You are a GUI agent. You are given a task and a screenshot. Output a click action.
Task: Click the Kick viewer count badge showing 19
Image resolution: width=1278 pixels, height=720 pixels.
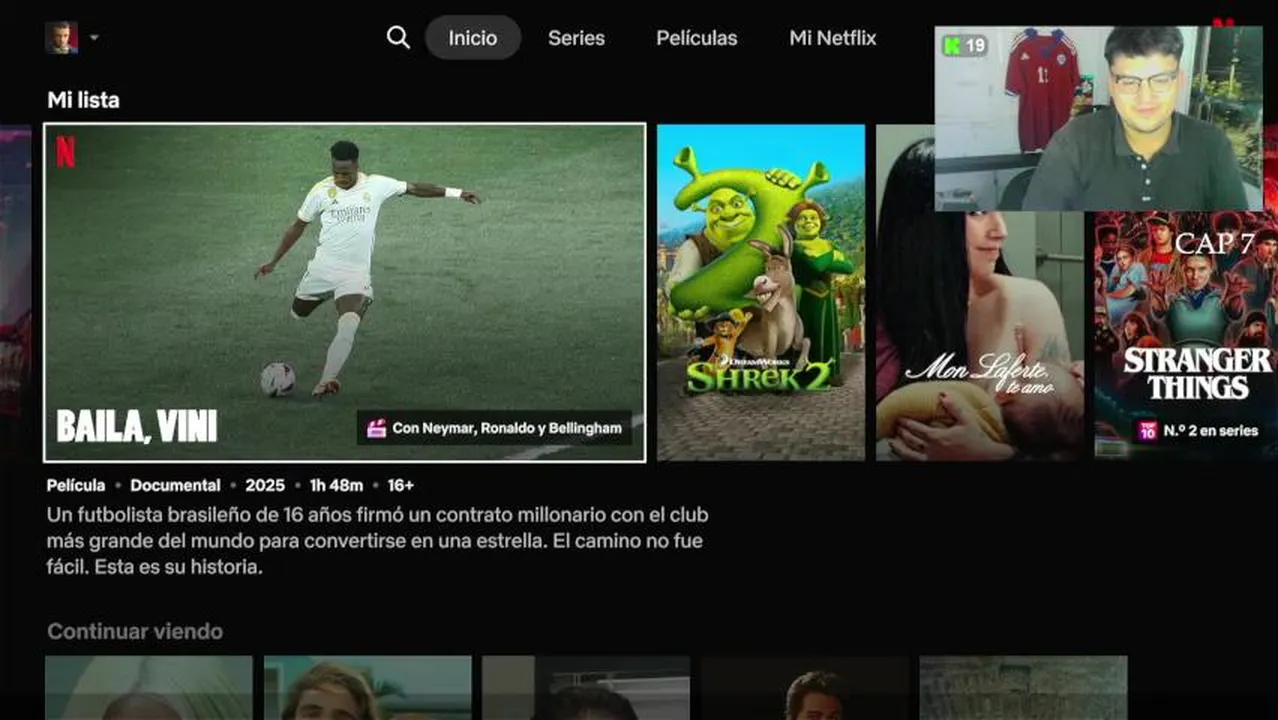point(965,45)
